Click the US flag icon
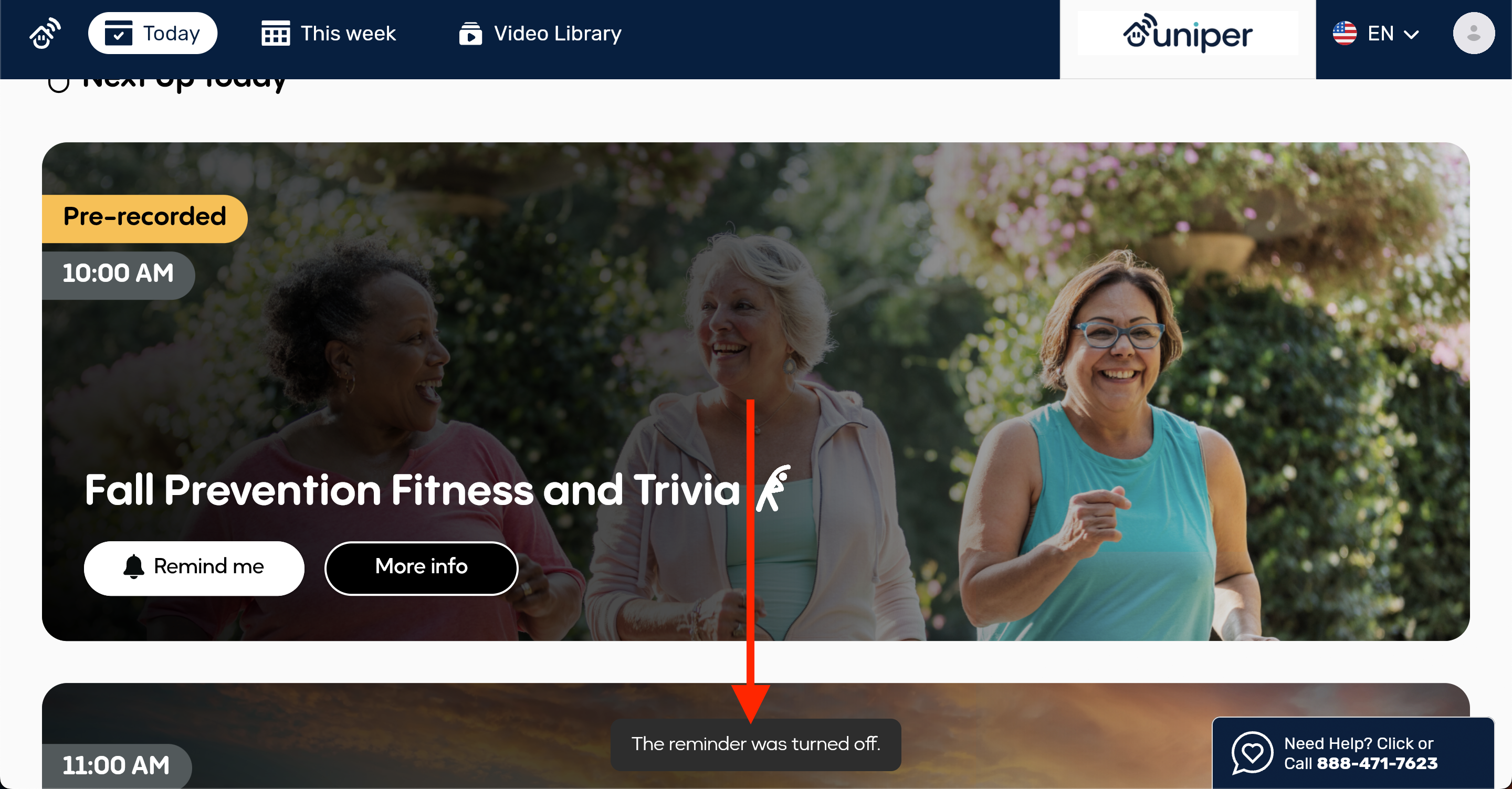 click(x=1344, y=34)
